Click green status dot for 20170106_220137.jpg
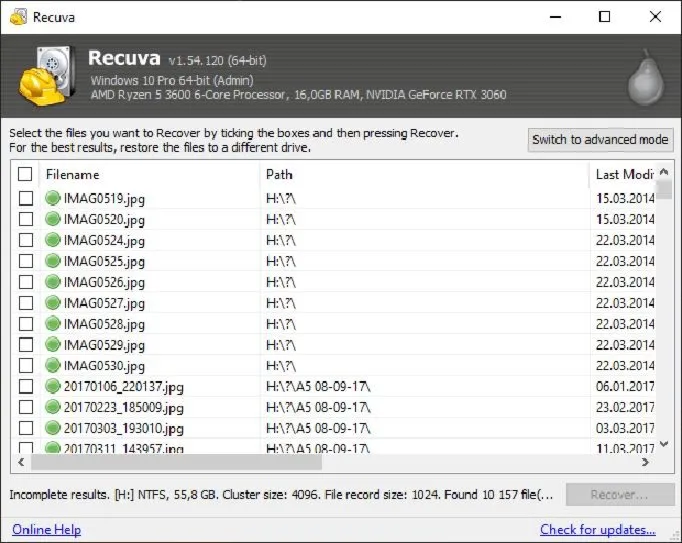This screenshot has width=682, height=543. pos(53,386)
